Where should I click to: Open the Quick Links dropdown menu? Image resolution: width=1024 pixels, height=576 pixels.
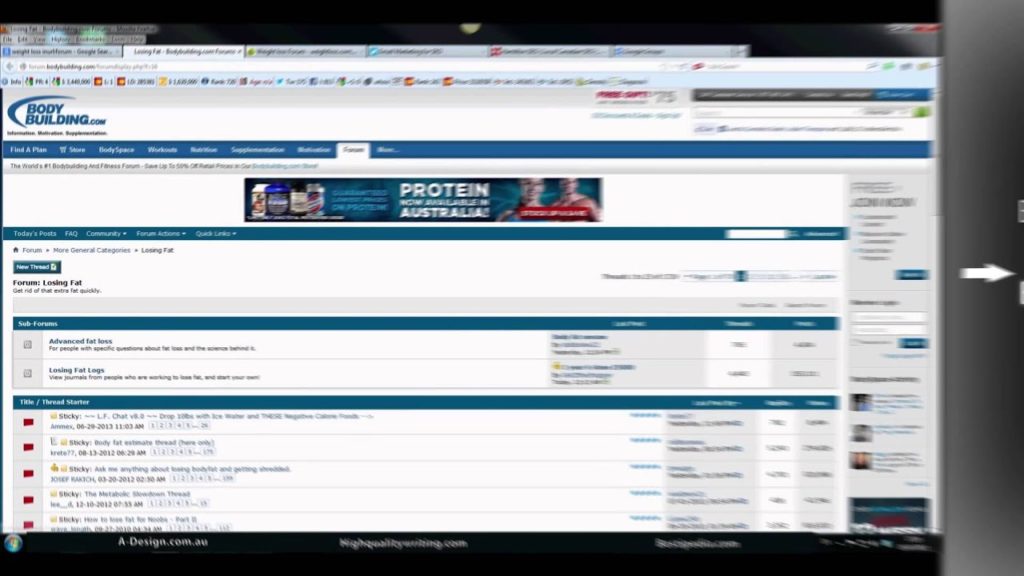click(x=216, y=234)
